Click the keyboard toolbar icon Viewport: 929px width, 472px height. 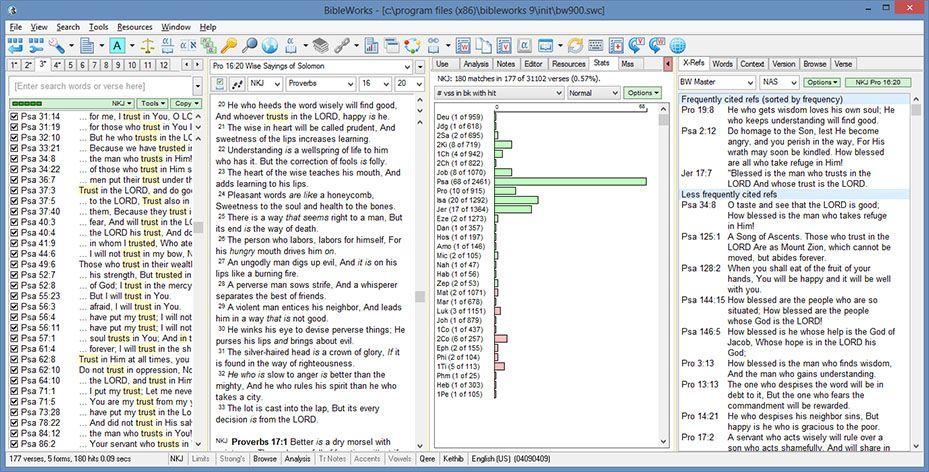595,45
